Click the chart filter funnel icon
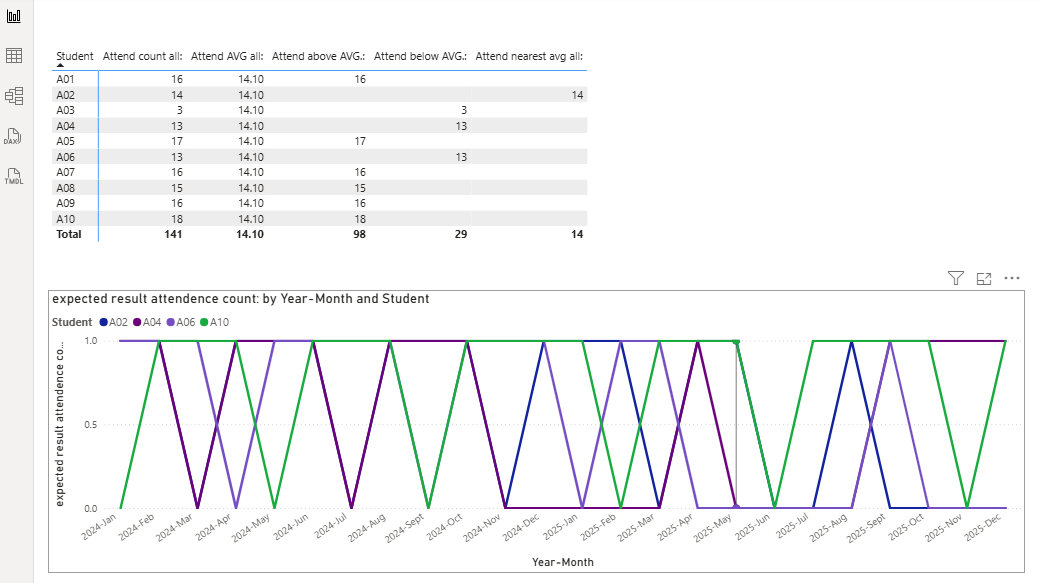This screenshot has height=583, width=1040. click(956, 279)
